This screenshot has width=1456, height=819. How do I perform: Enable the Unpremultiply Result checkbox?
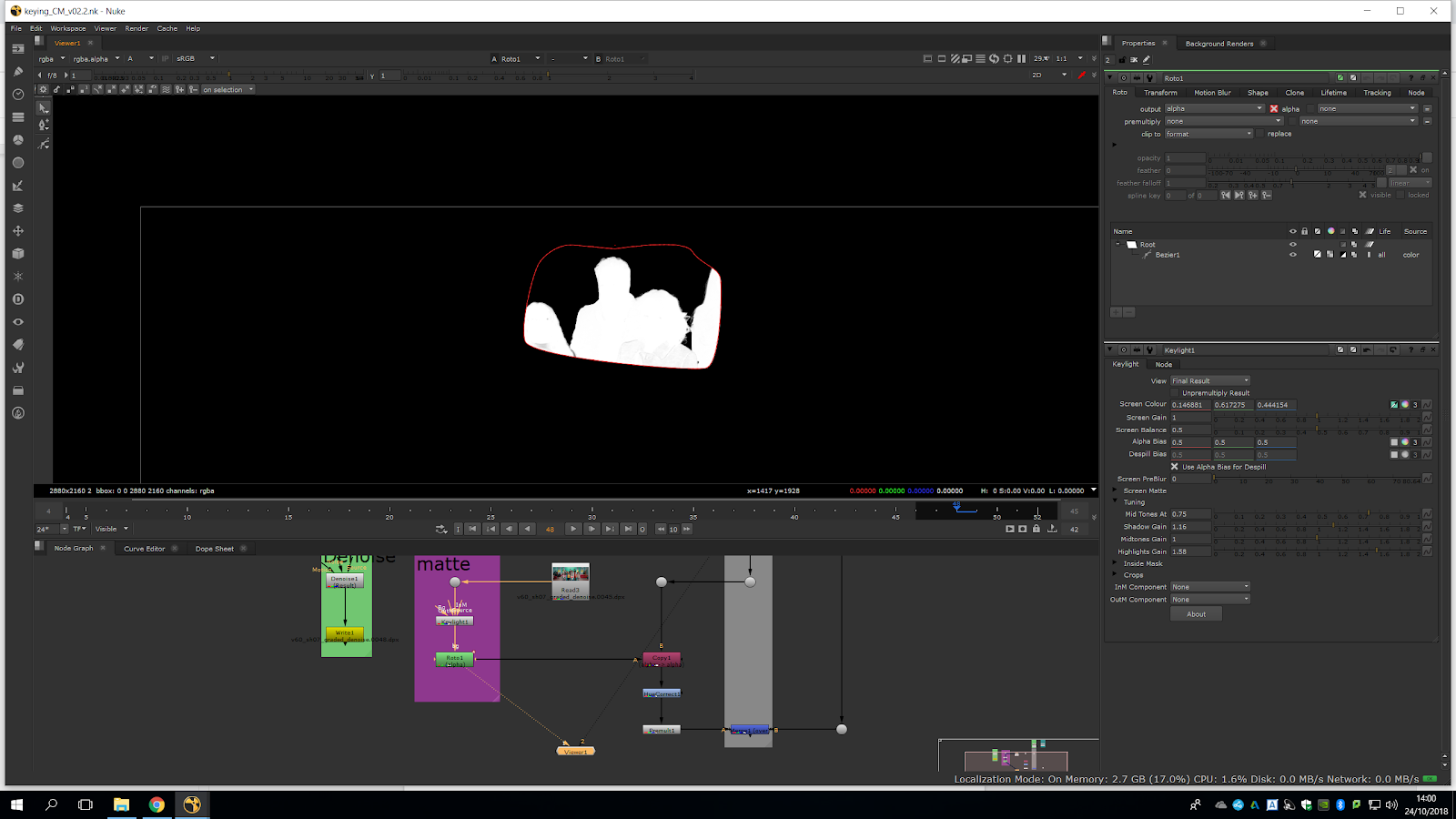coord(1175,393)
